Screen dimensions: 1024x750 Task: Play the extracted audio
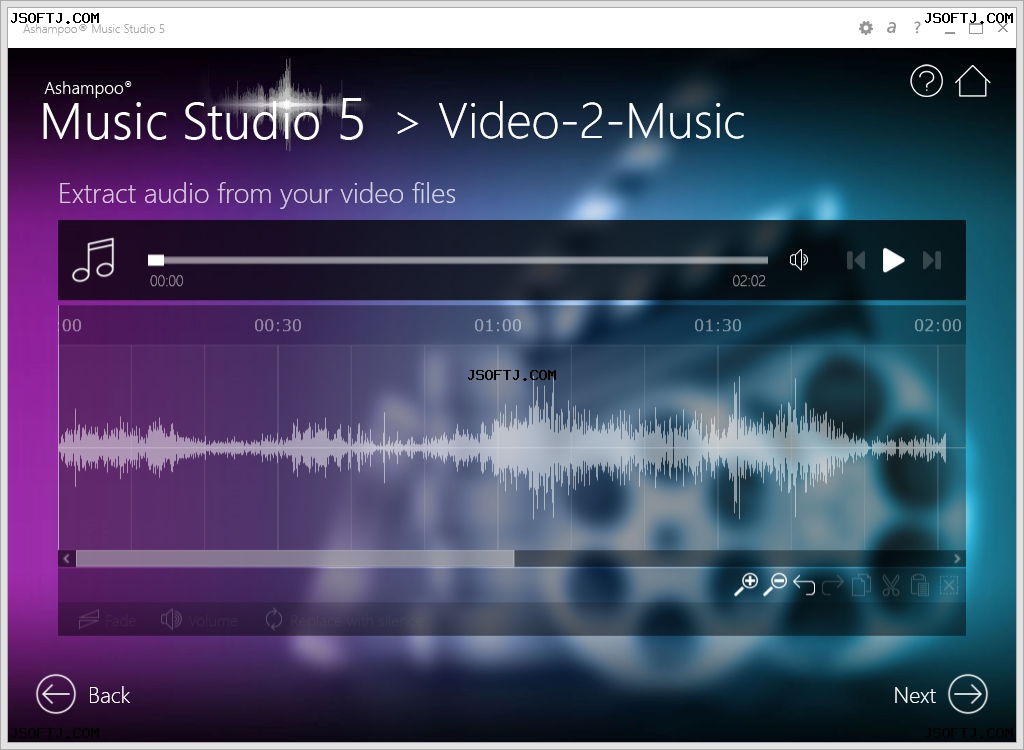893,260
